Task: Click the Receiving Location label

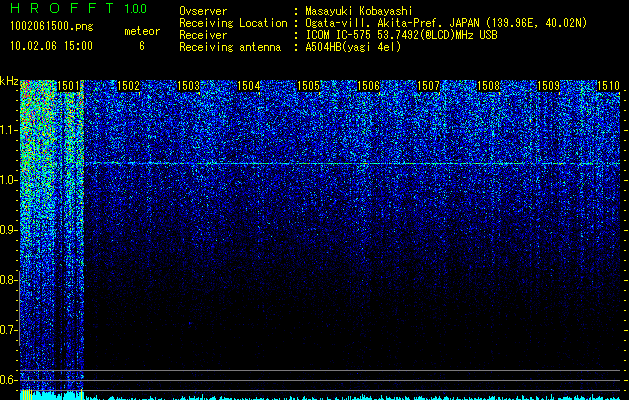Action: 233,23
